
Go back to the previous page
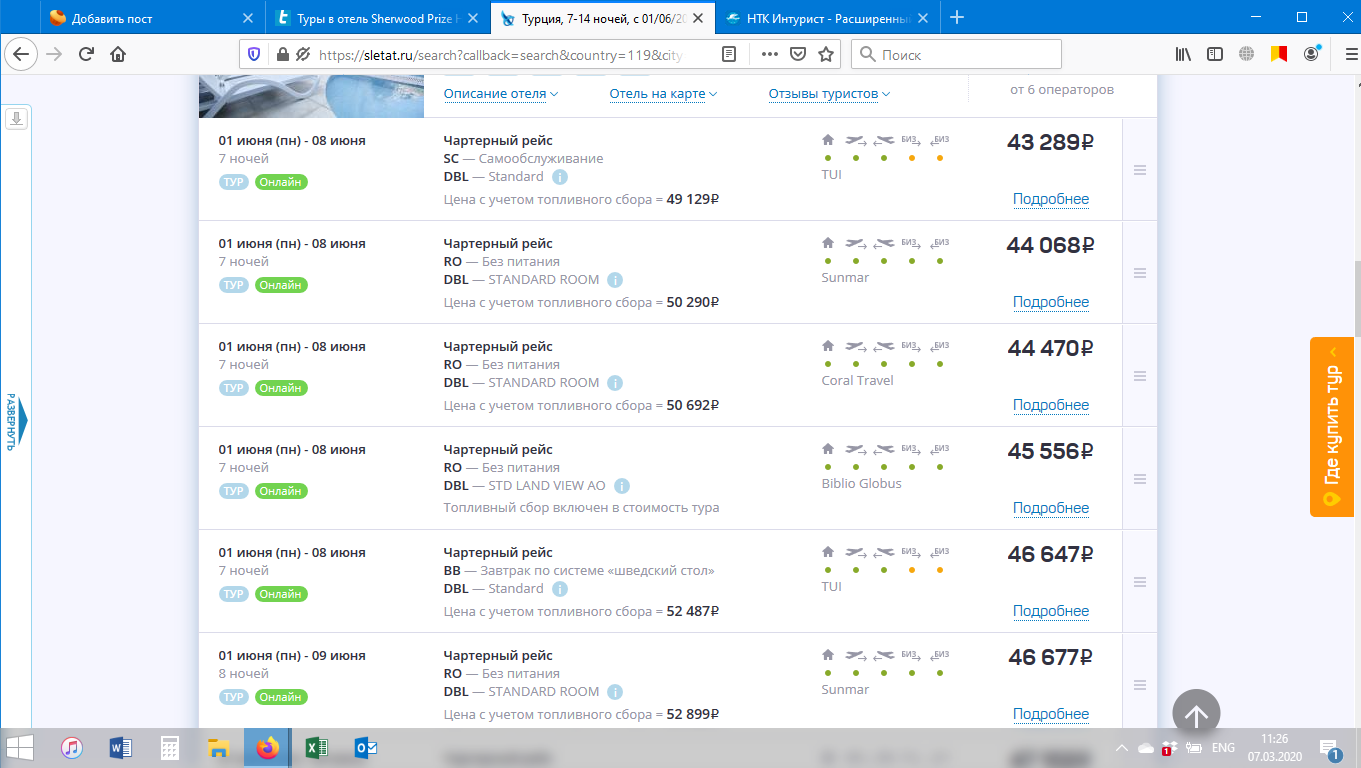[22, 54]
